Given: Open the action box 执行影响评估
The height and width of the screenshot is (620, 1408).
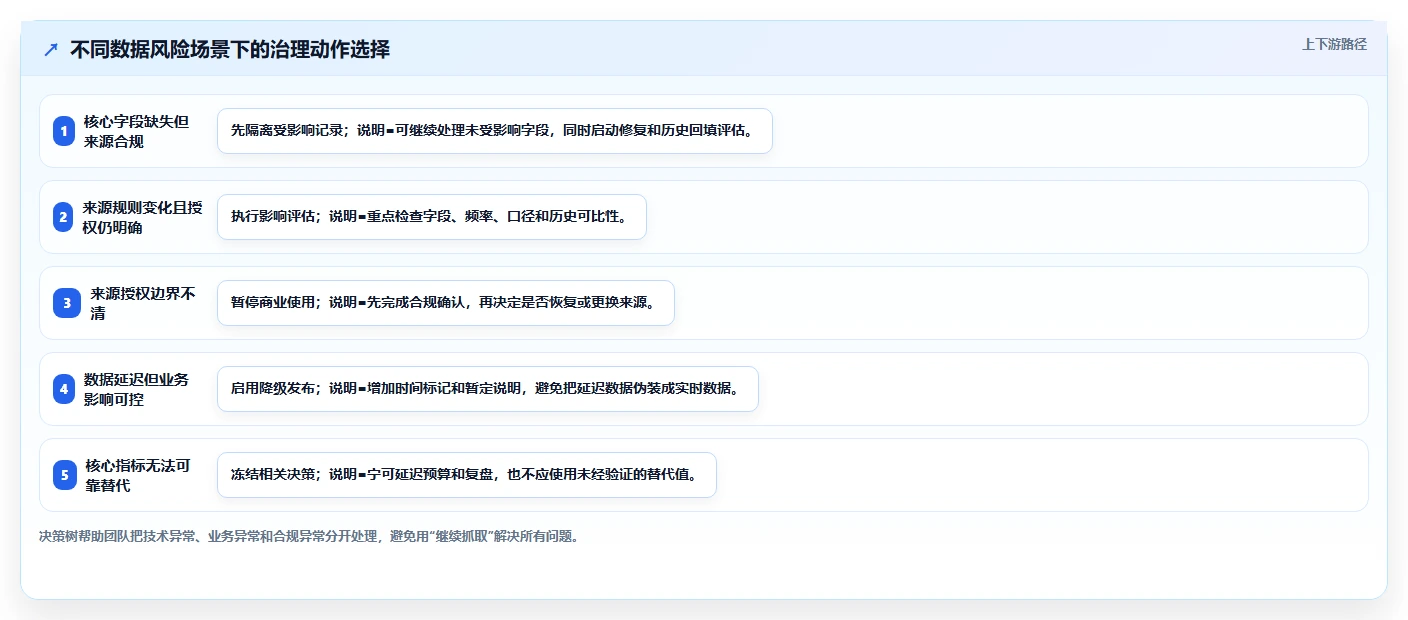Looking at the screenshot, I should [432, 217].
